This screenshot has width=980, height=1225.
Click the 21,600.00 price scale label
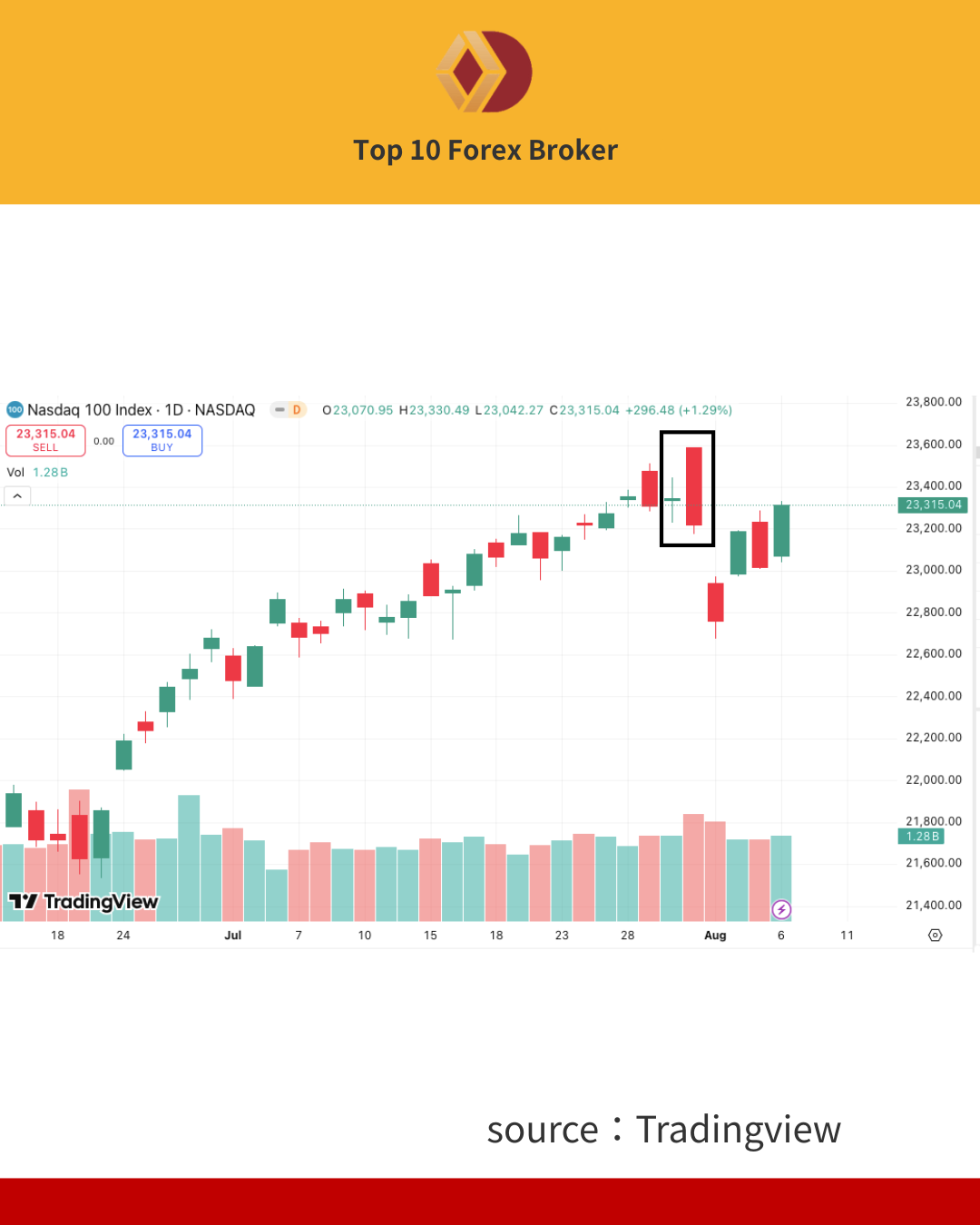[934, 863]
